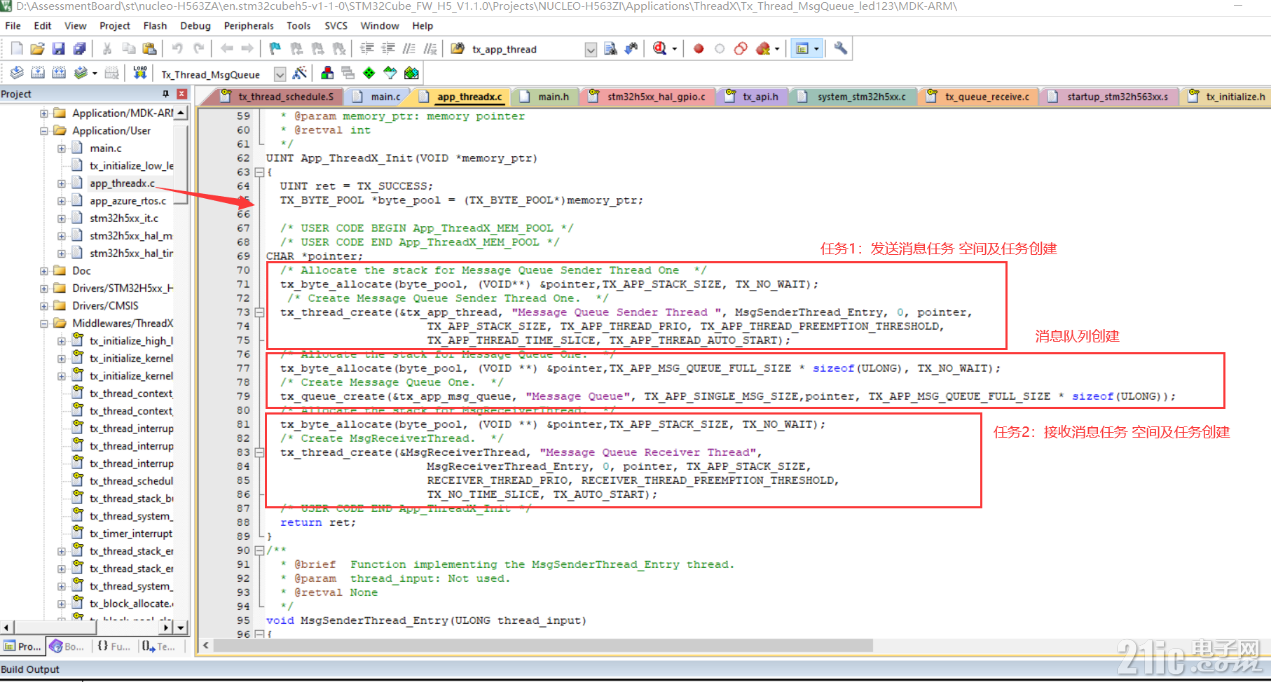The width and height of the screenshot is (1271, 682).
Task: Expand the Drivers/STM32H5xx folder node
Action: tap(45, 288)
